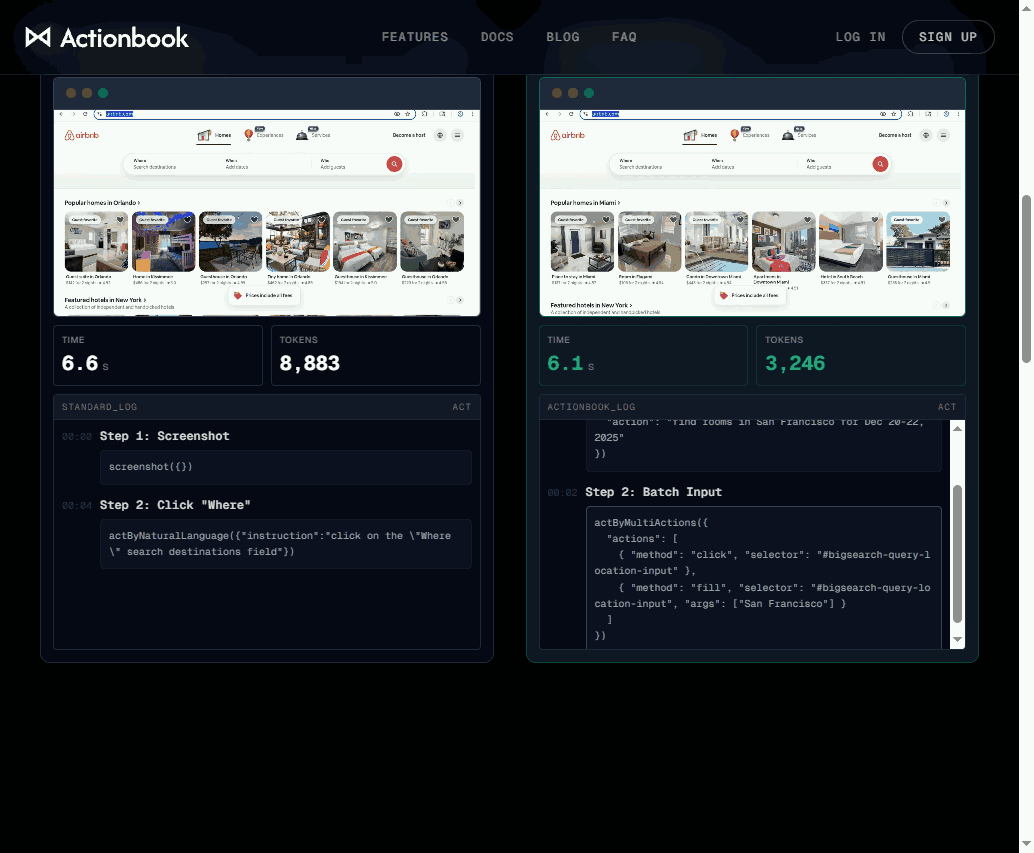Select the Homes tab icon in the Orlando demo
The image size is (1034, 853).
point(204,135)
